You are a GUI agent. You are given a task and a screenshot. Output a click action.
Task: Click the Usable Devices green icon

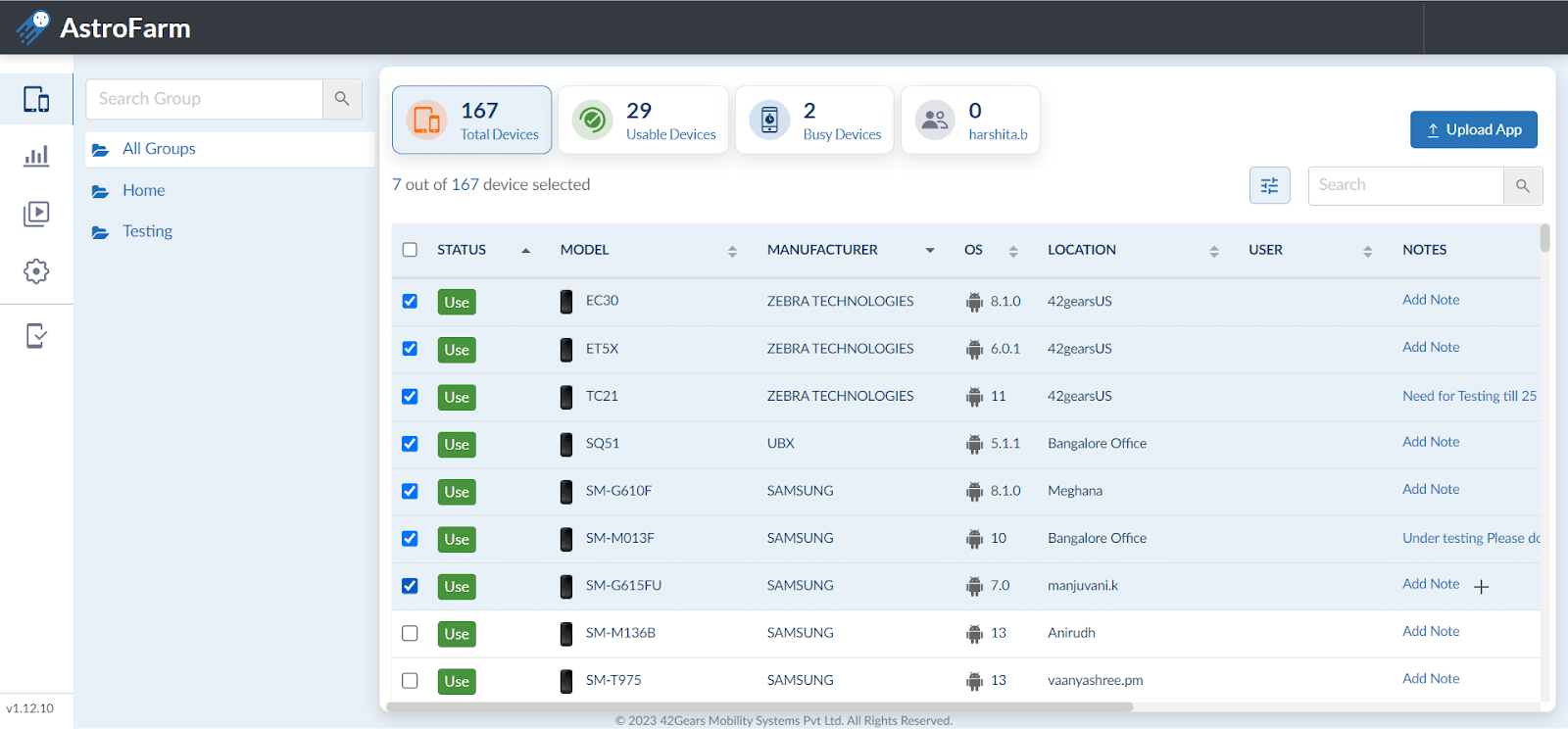click(x=592, y=120)
